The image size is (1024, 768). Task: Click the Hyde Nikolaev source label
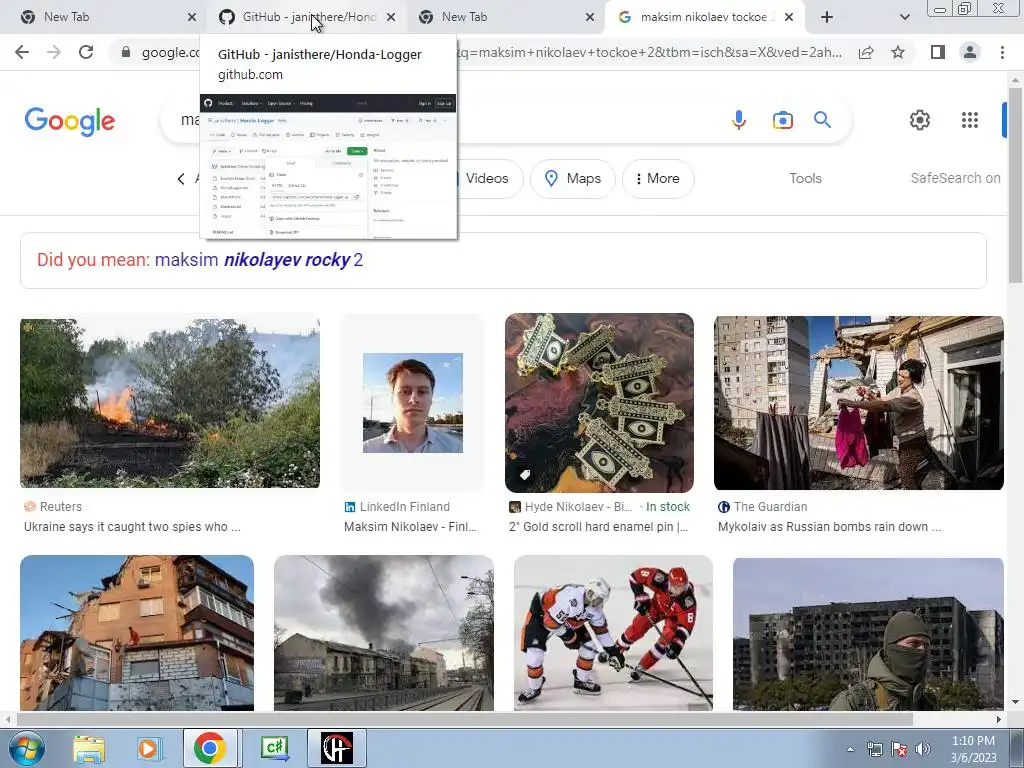[x=570, y=507]
